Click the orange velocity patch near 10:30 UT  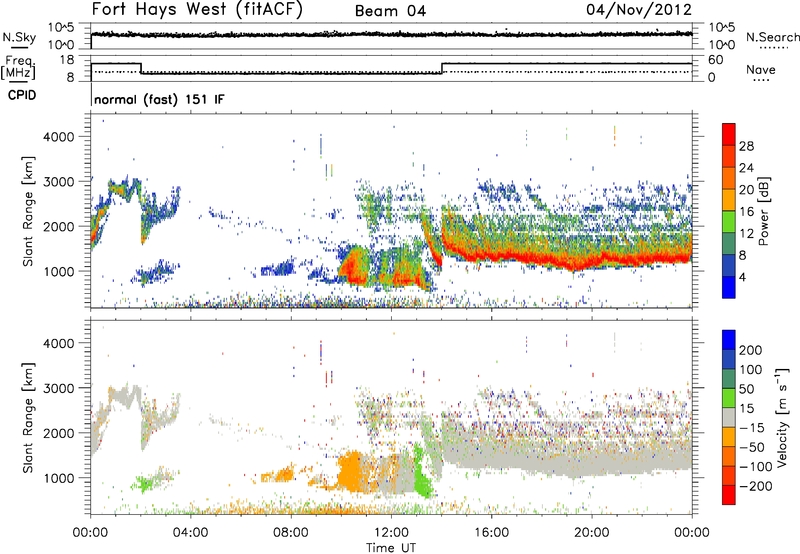click(351, 472)
